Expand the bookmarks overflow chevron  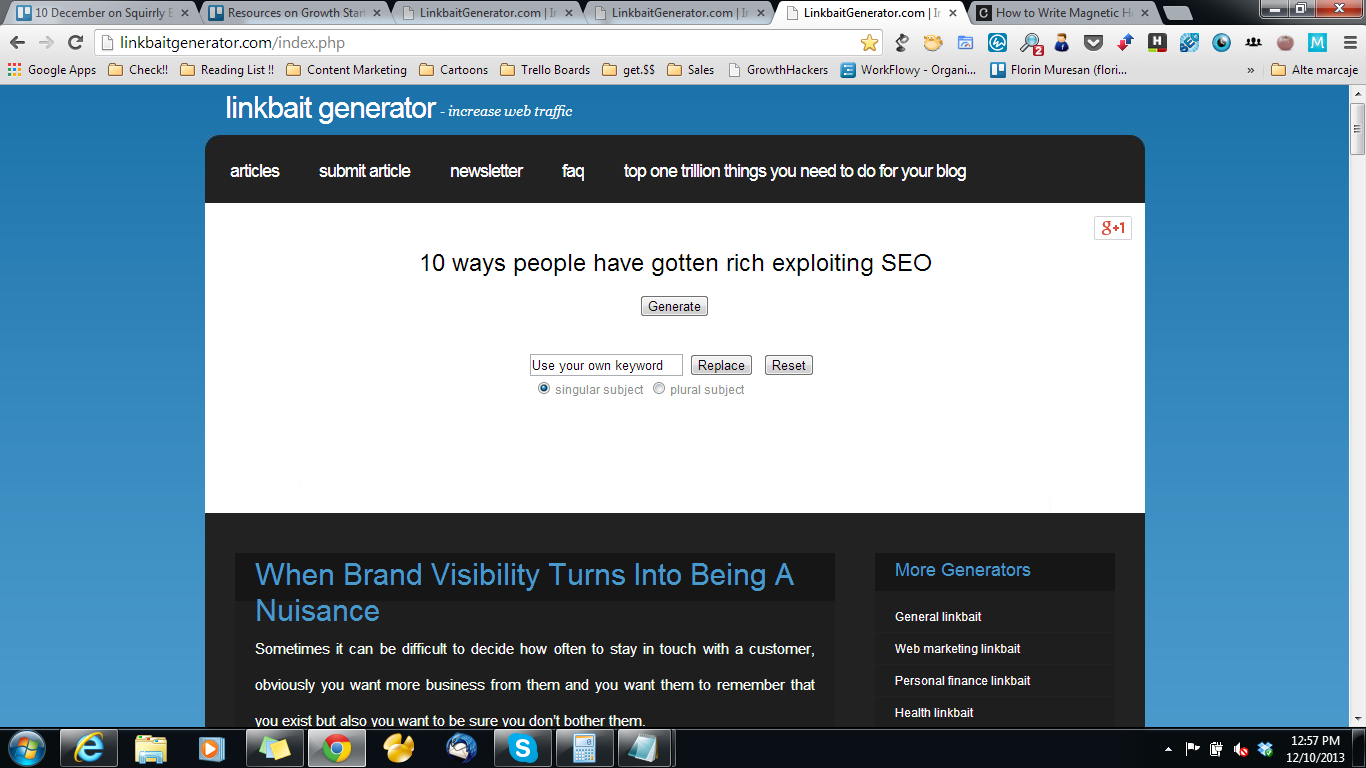point(1250,70)
